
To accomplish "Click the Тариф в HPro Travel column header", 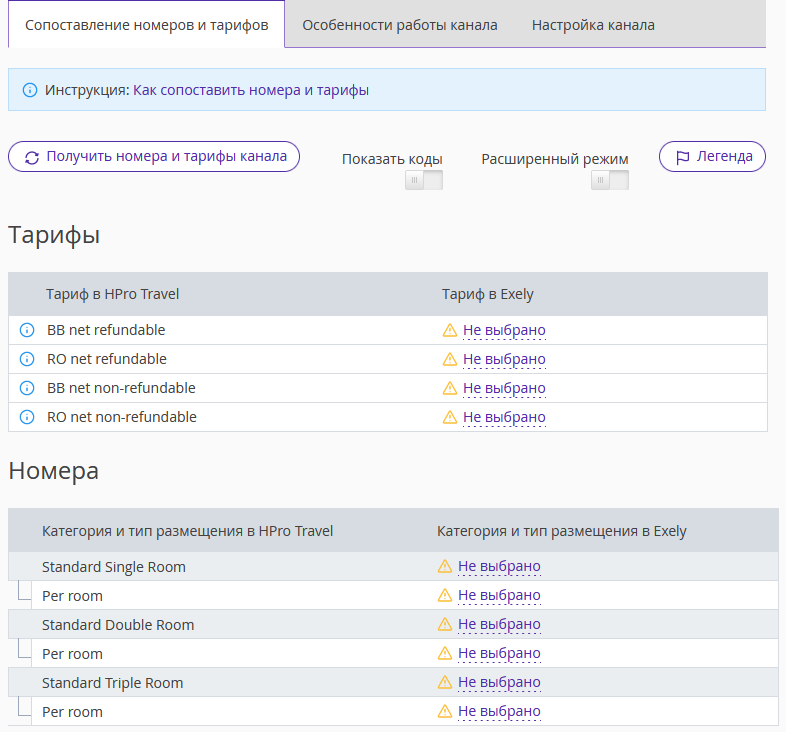I will point(112,294).
